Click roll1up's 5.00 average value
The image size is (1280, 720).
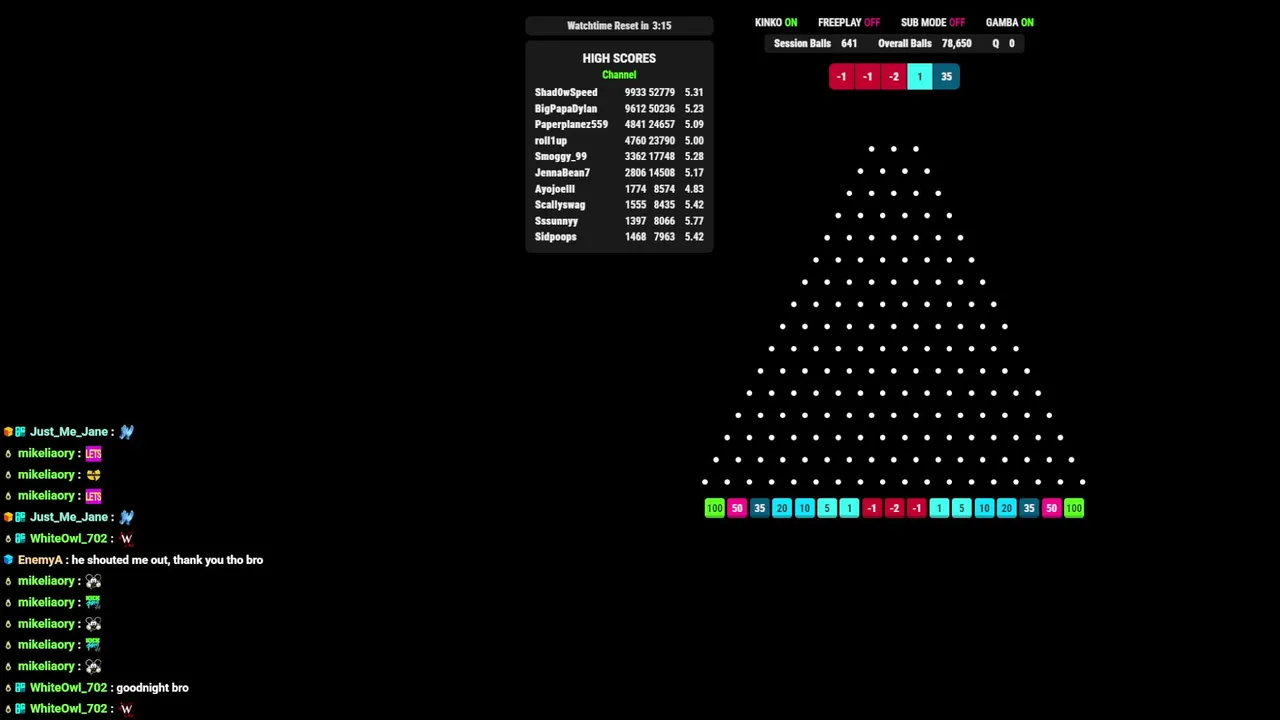694,140
